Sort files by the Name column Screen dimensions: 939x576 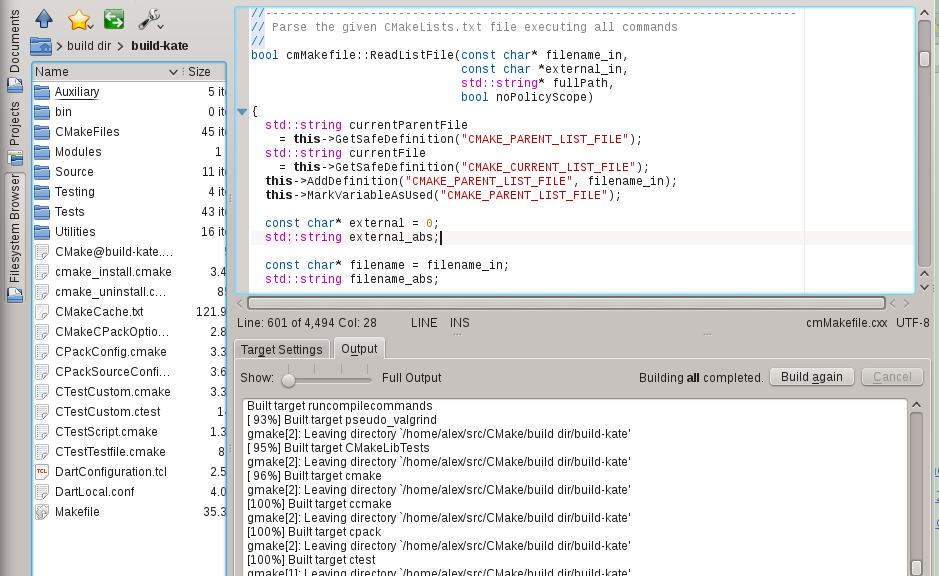pyautogui.click(x=105, y=72)
